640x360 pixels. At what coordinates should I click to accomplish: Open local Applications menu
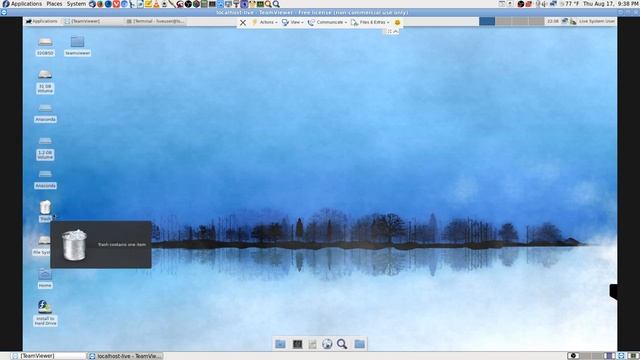[22, 4]
